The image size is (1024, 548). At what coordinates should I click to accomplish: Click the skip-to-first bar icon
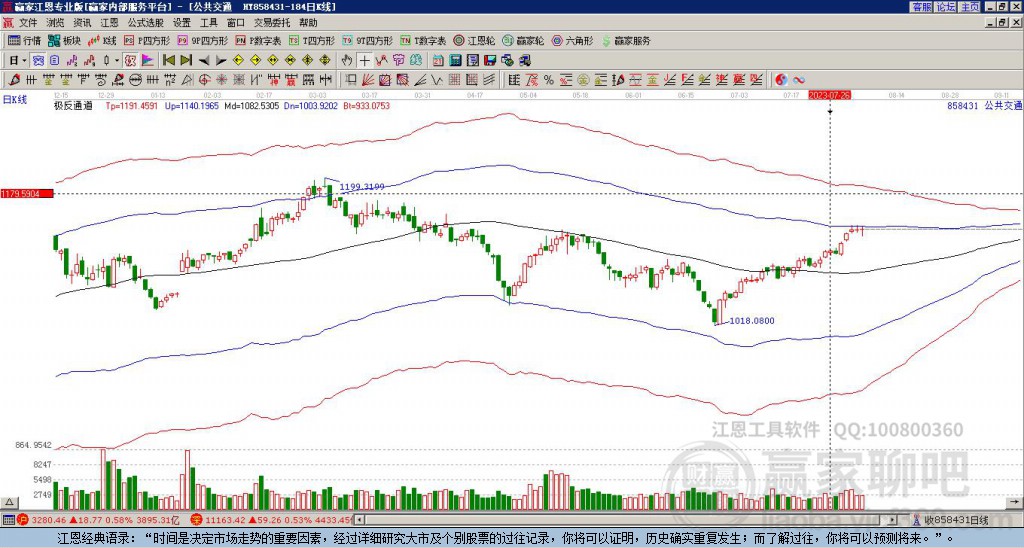point(168,61)
